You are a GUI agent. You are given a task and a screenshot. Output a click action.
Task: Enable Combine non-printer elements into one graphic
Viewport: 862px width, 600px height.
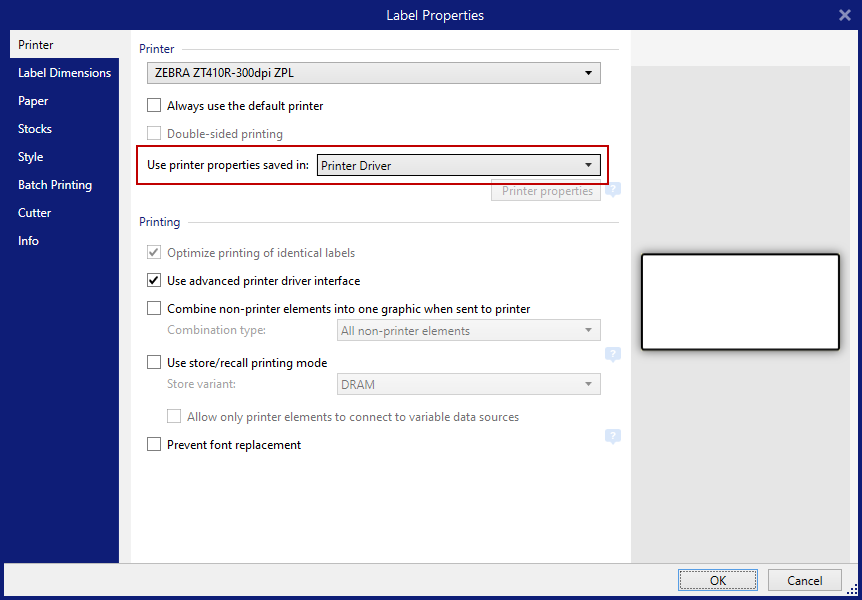point(154,308)
